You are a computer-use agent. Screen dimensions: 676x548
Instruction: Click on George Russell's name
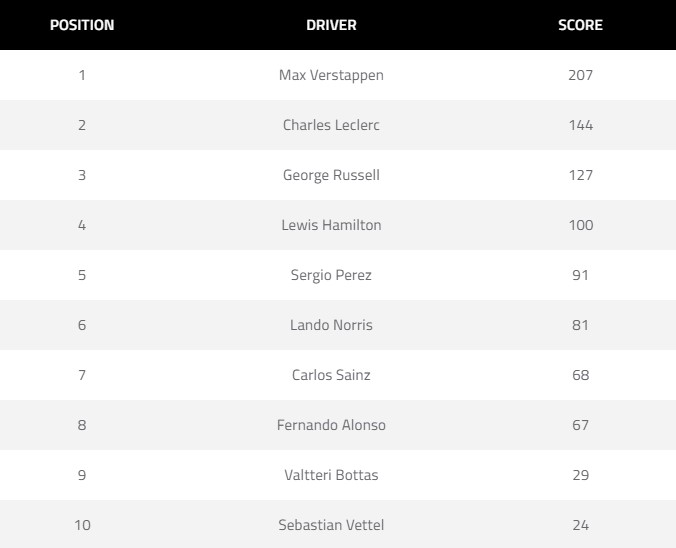point(331,175)
